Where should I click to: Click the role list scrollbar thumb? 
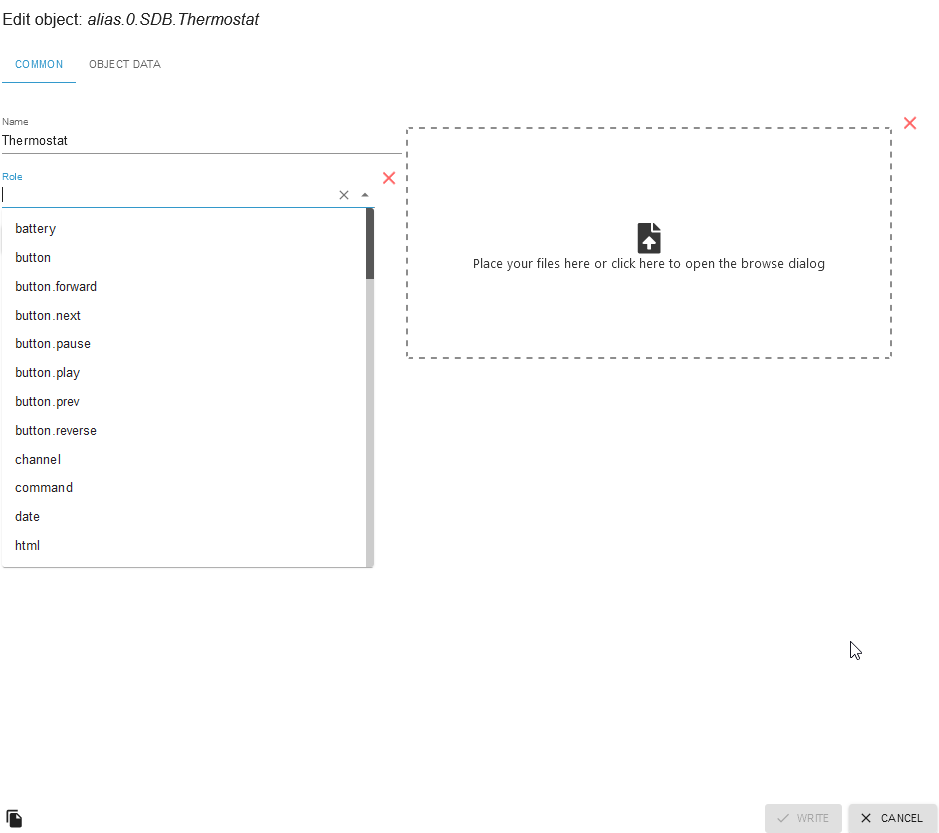[369, 243]
